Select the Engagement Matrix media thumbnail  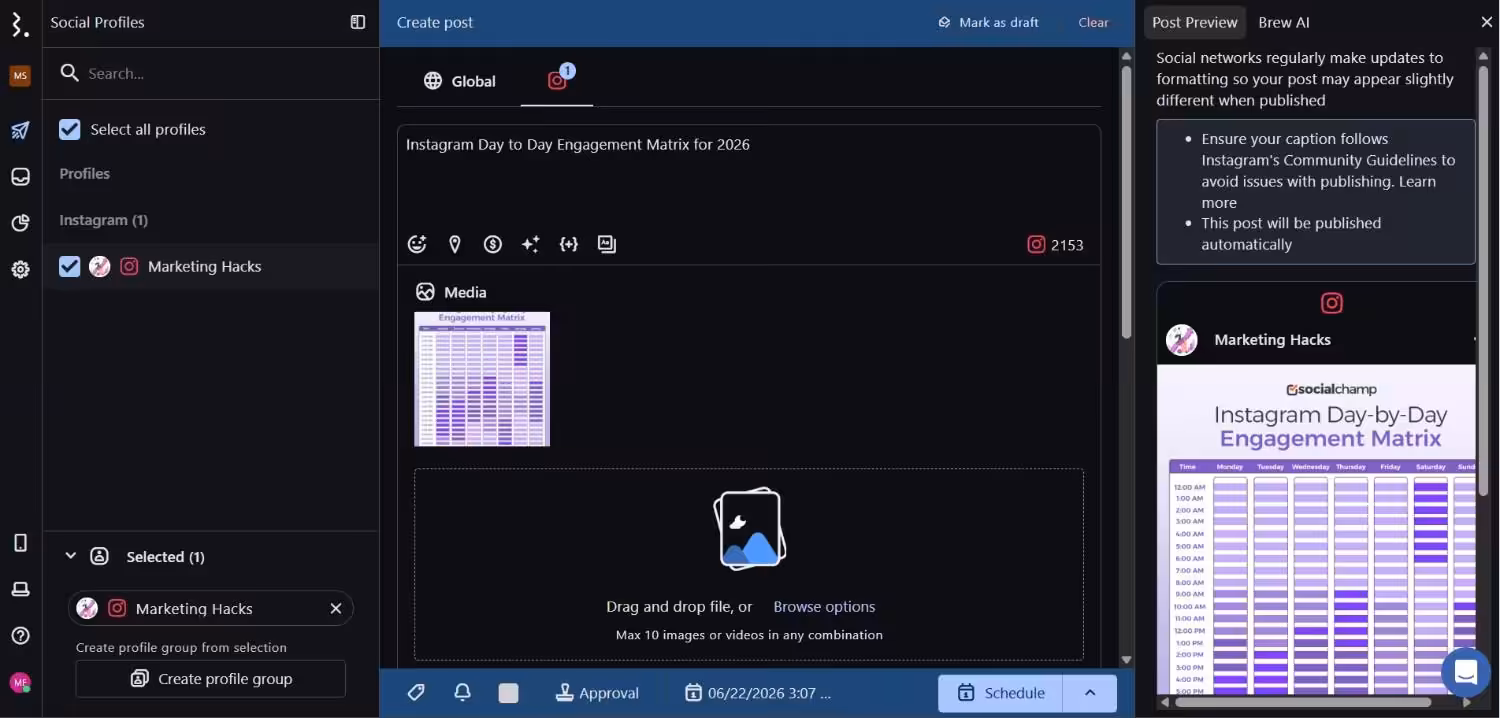pyautogui.click(x=482, y=379)
